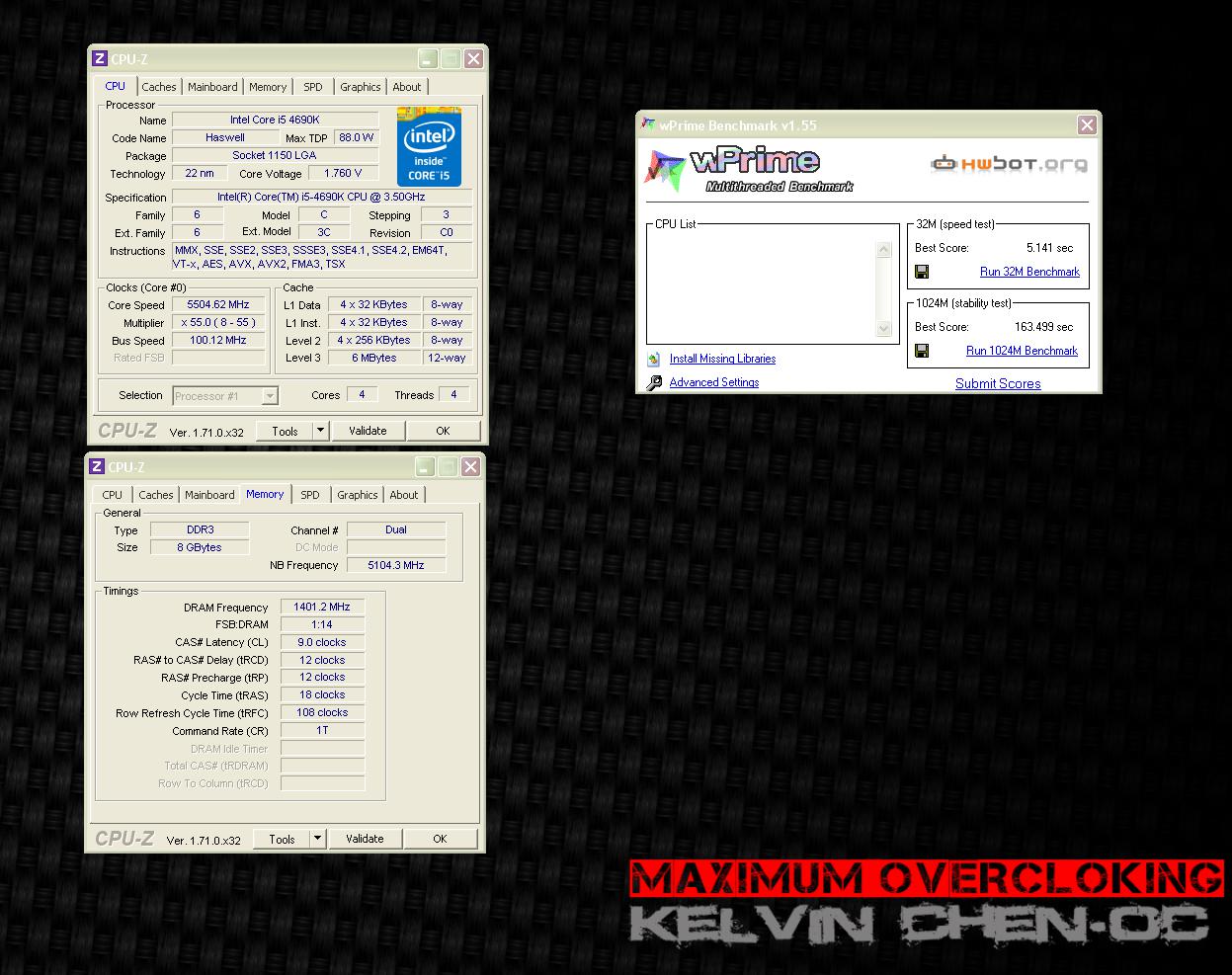Click the Size 8 GBytes value

click(200, 547)
